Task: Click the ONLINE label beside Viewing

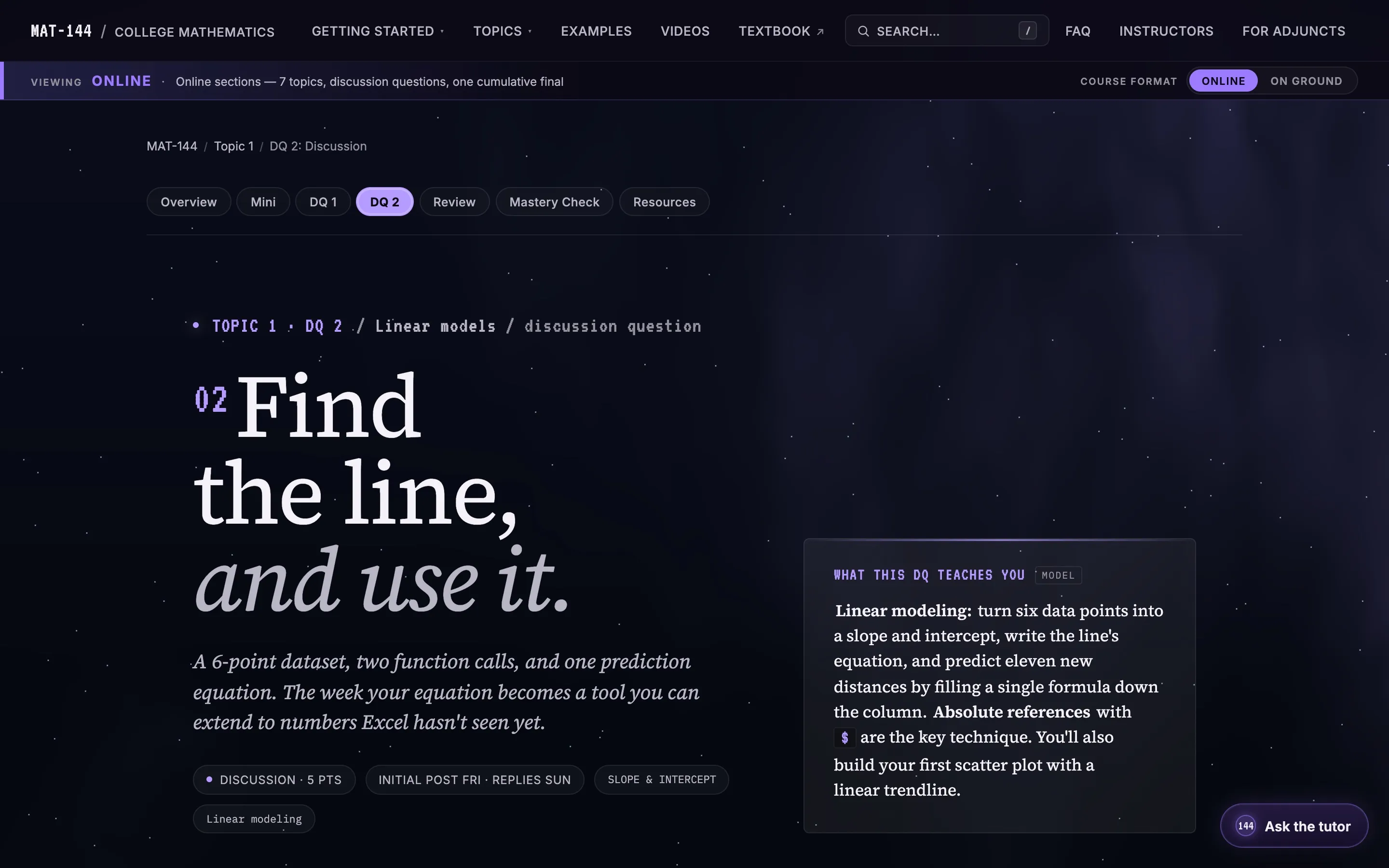Action: point(122,81)
